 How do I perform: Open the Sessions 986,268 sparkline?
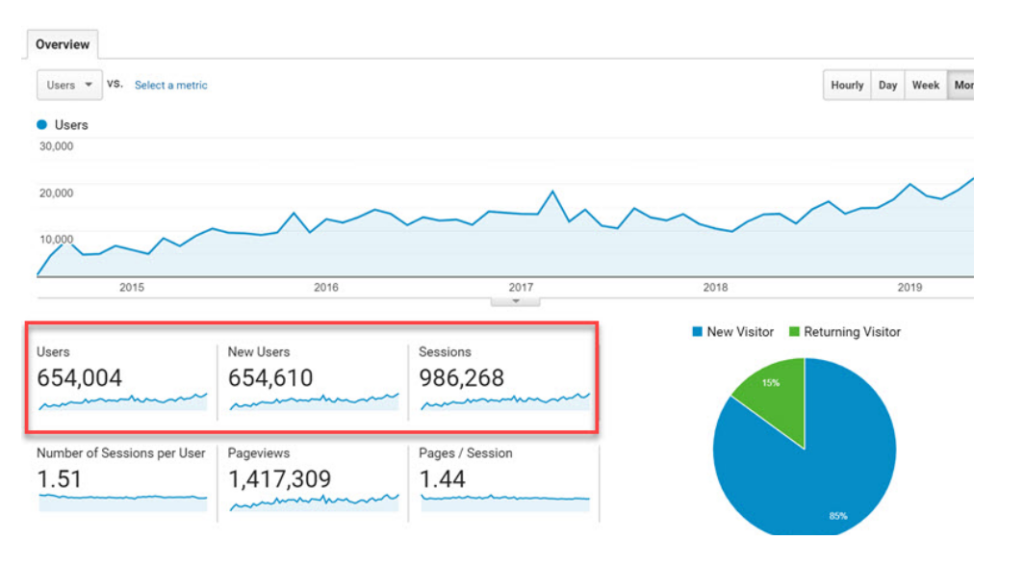click(505, 401)
